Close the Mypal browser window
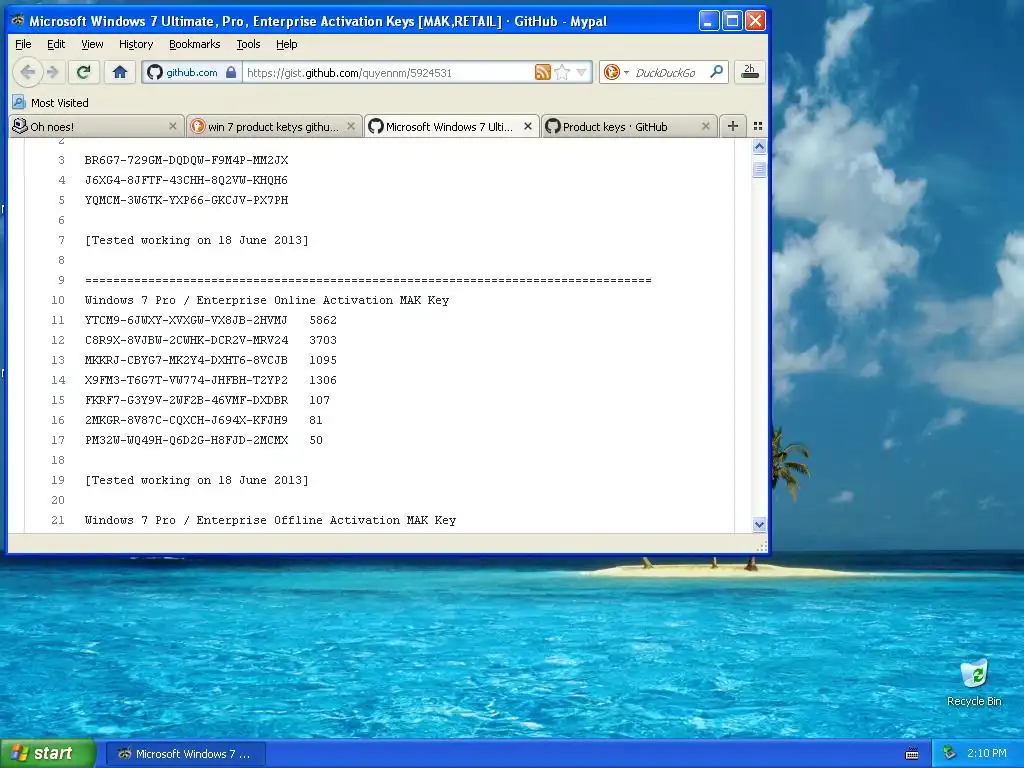The width and height of the screenshot is (1024, 768). (756, 21)
